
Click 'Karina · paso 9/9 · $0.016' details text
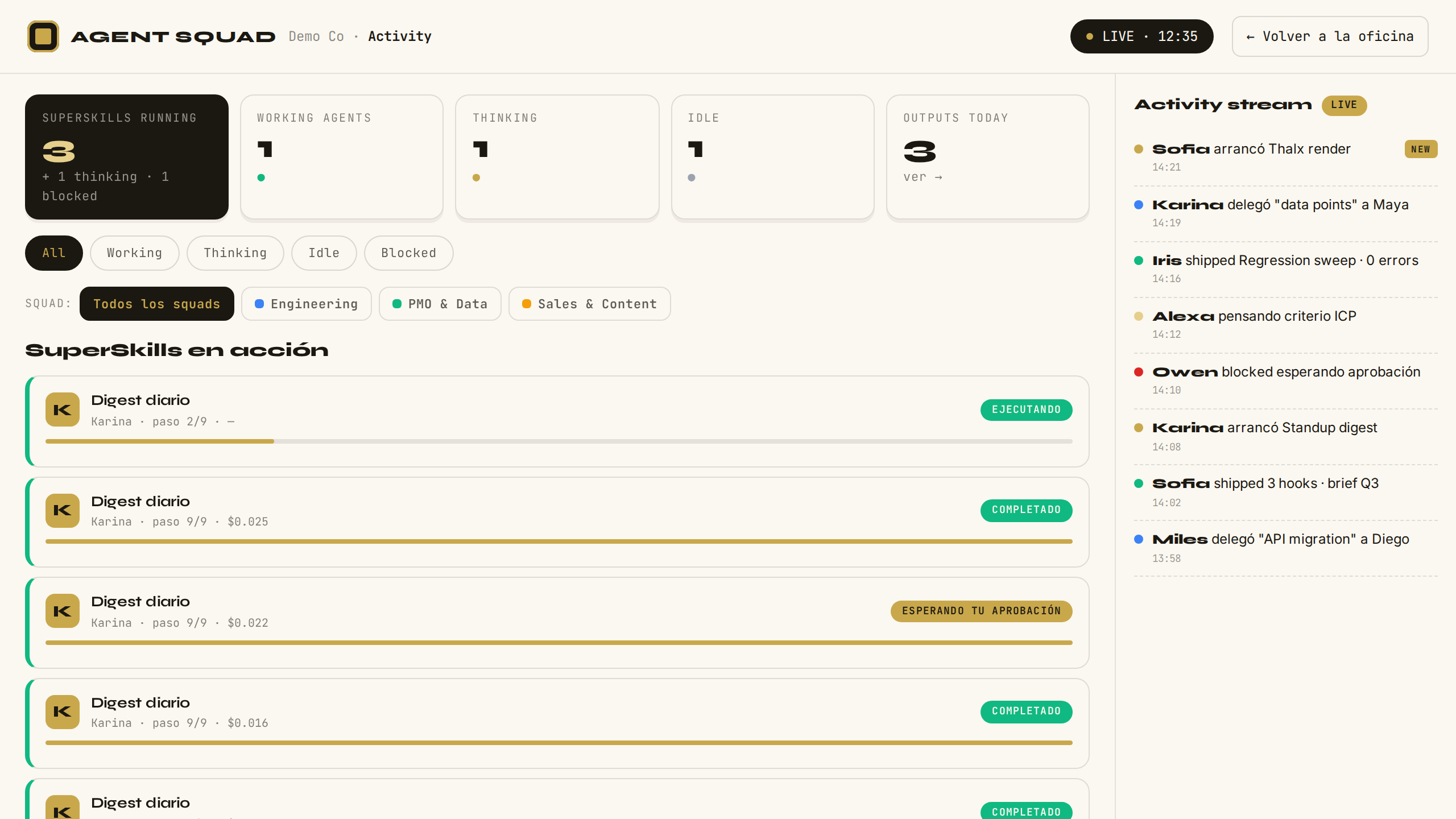180,723
